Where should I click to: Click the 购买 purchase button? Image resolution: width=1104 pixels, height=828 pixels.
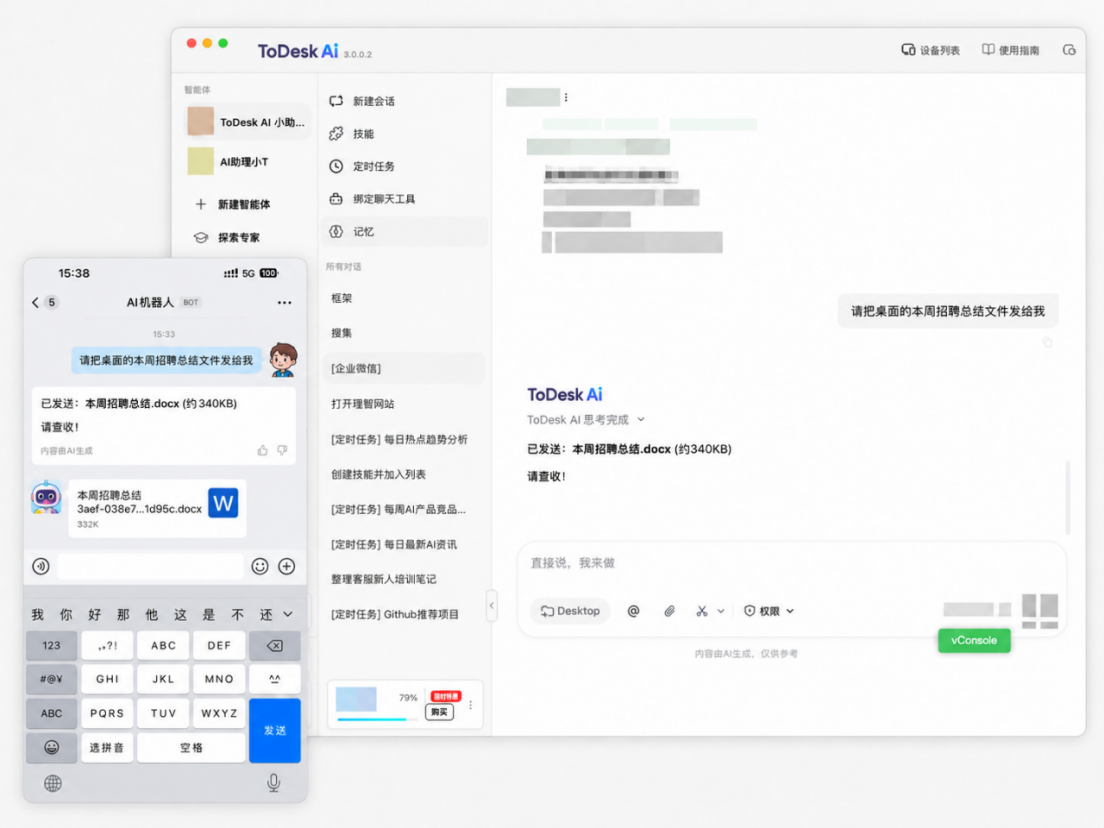click(439, 712)
